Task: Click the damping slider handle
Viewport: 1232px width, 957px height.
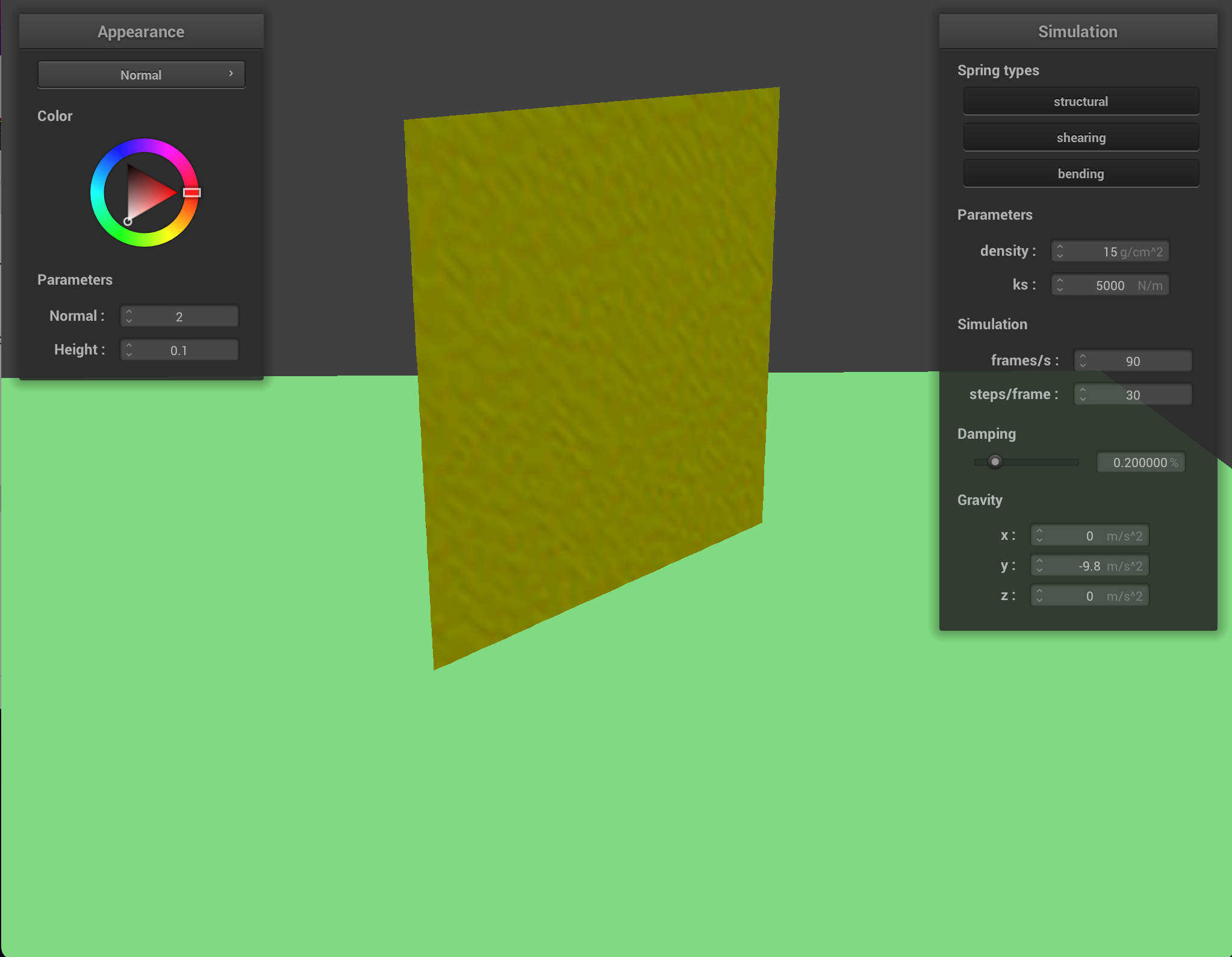Action: [x=995, y=462]
